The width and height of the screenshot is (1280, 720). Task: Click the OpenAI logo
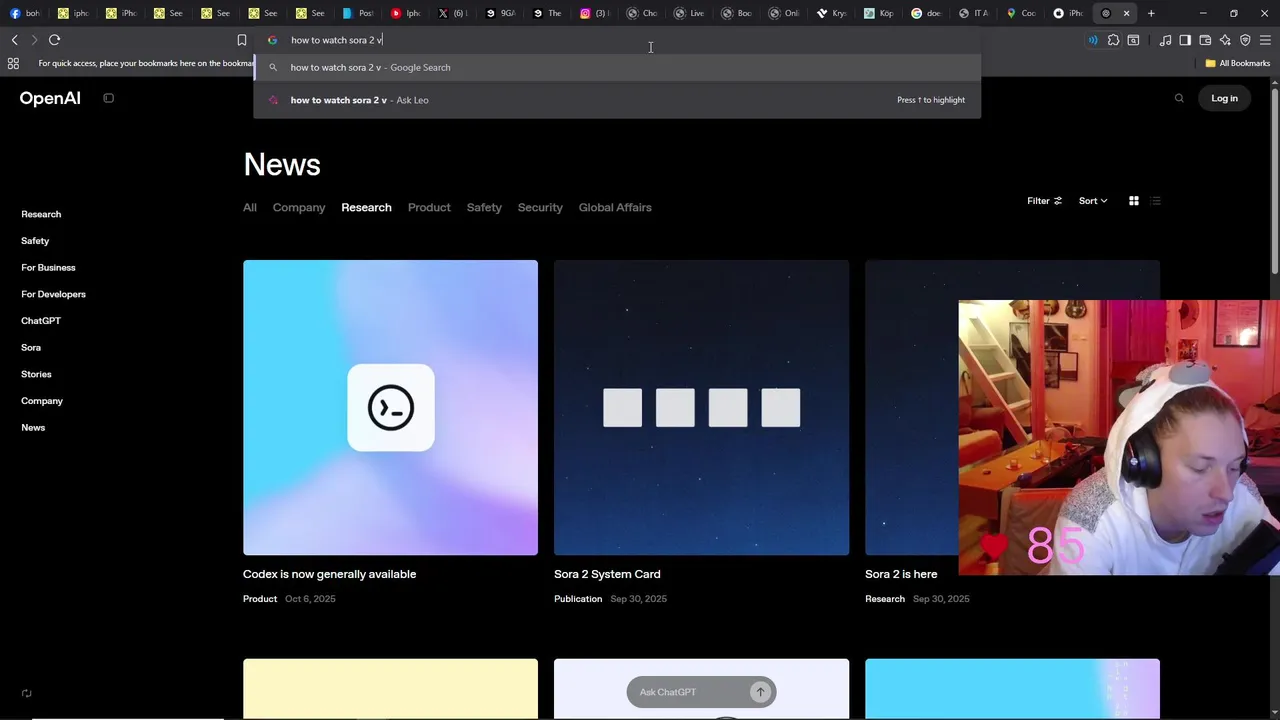click(x=50, y=98)
